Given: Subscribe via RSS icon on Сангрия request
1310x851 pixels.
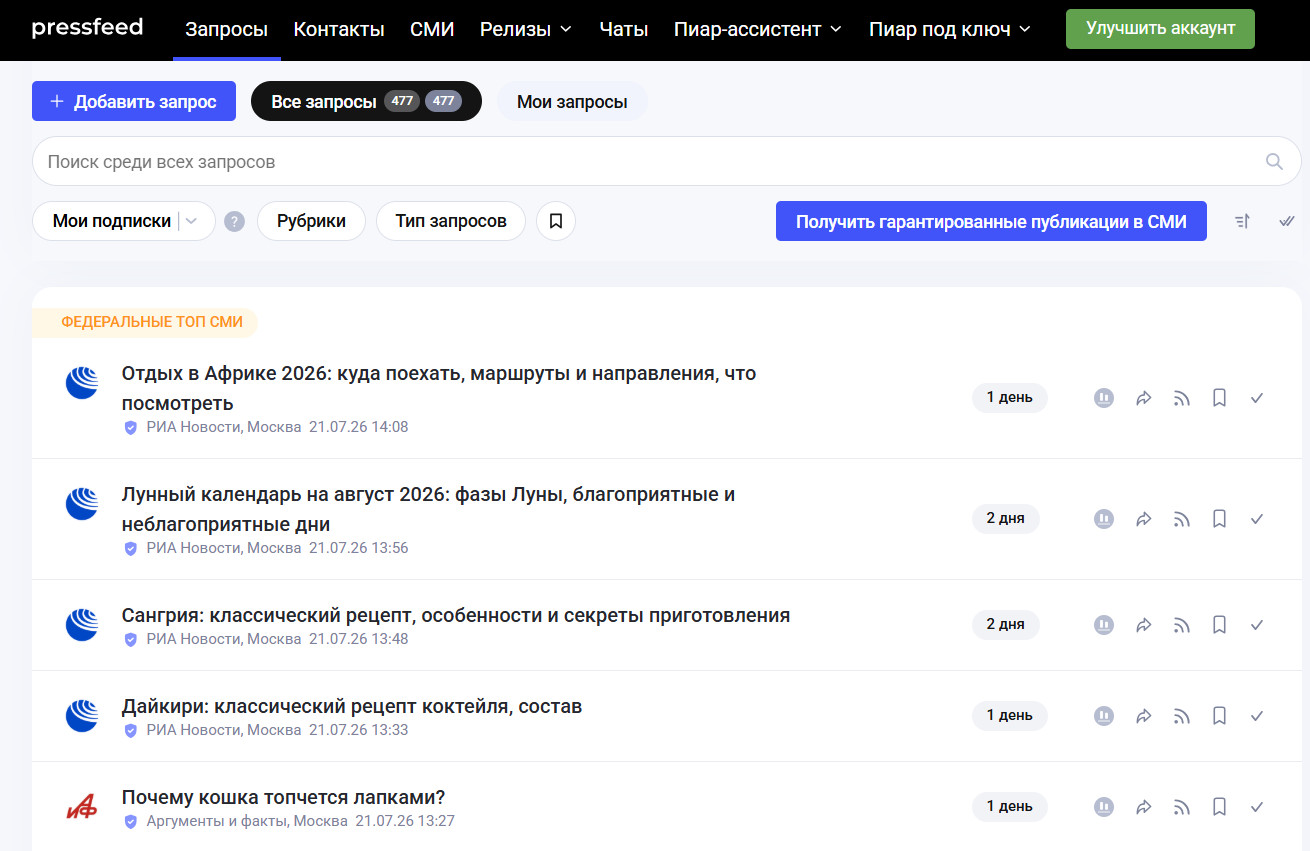Looking at the screenshot, I should click(x=1181, y=625).
